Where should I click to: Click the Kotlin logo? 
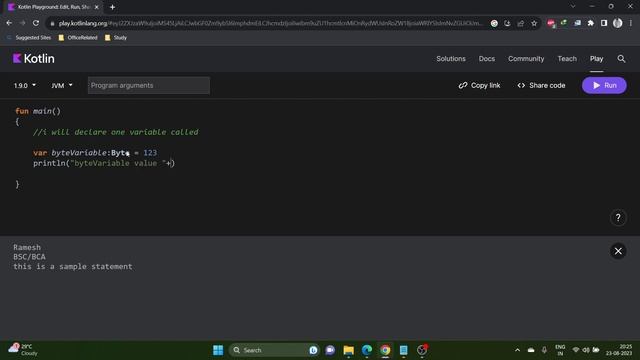33,59
